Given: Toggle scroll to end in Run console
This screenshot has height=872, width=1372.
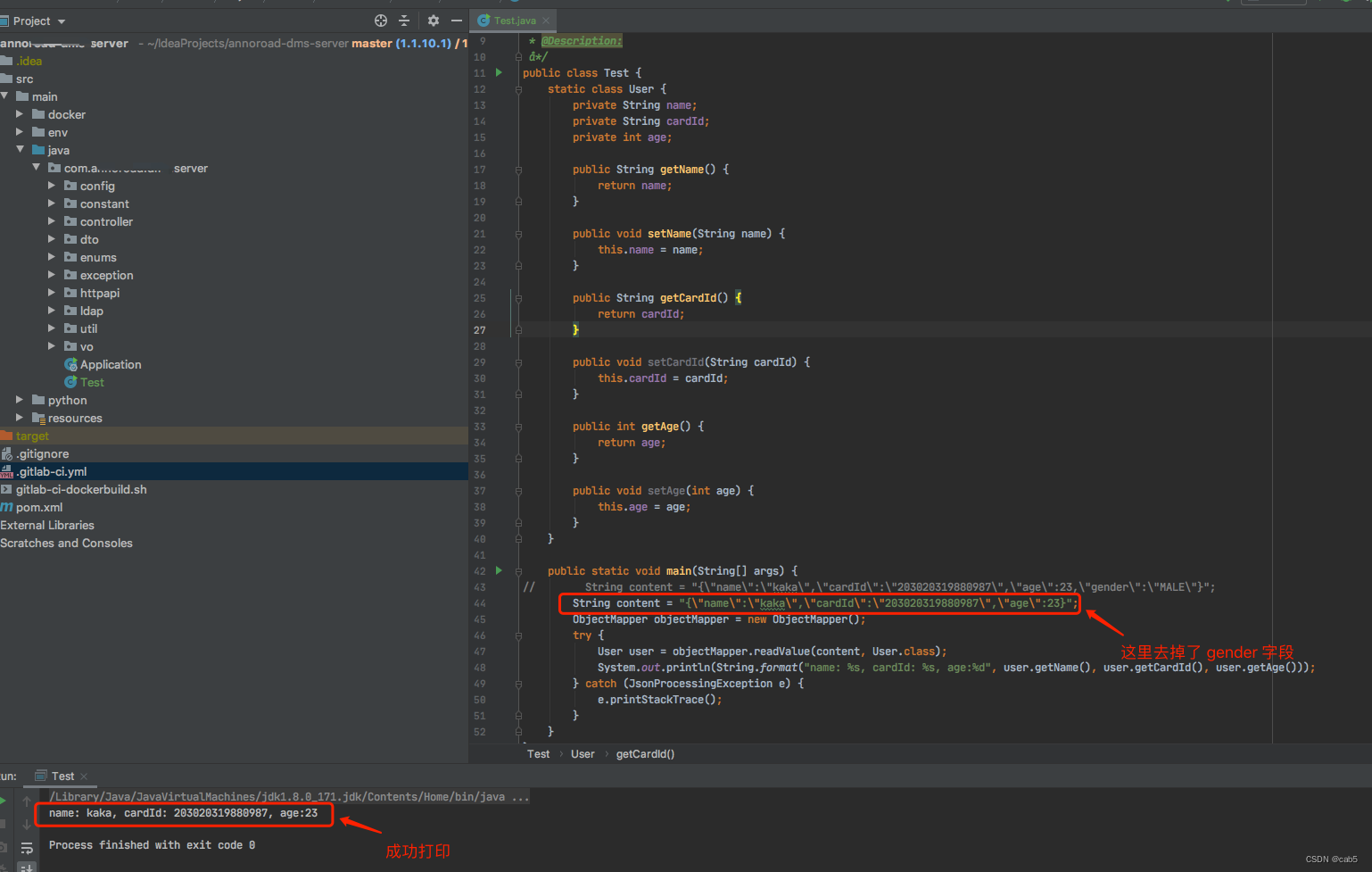Looking at the screenshot, I should coord(27,868).
